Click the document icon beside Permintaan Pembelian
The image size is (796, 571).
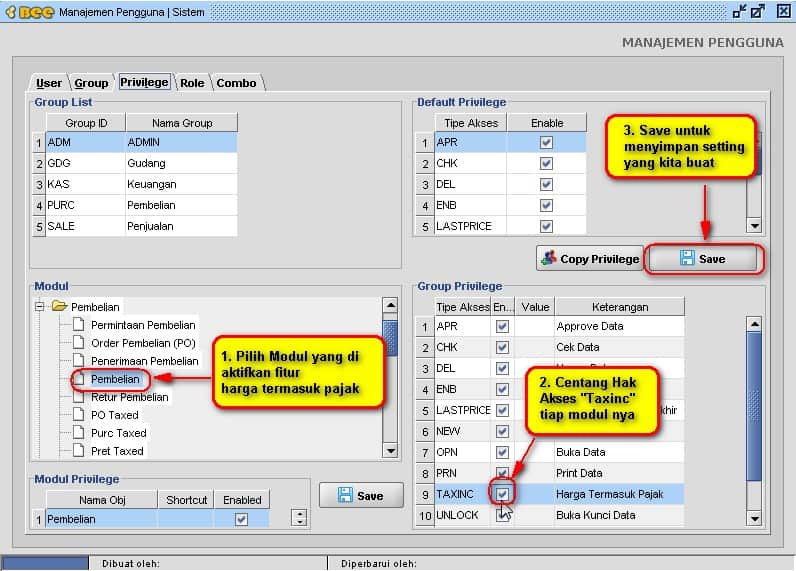(80, 325)
